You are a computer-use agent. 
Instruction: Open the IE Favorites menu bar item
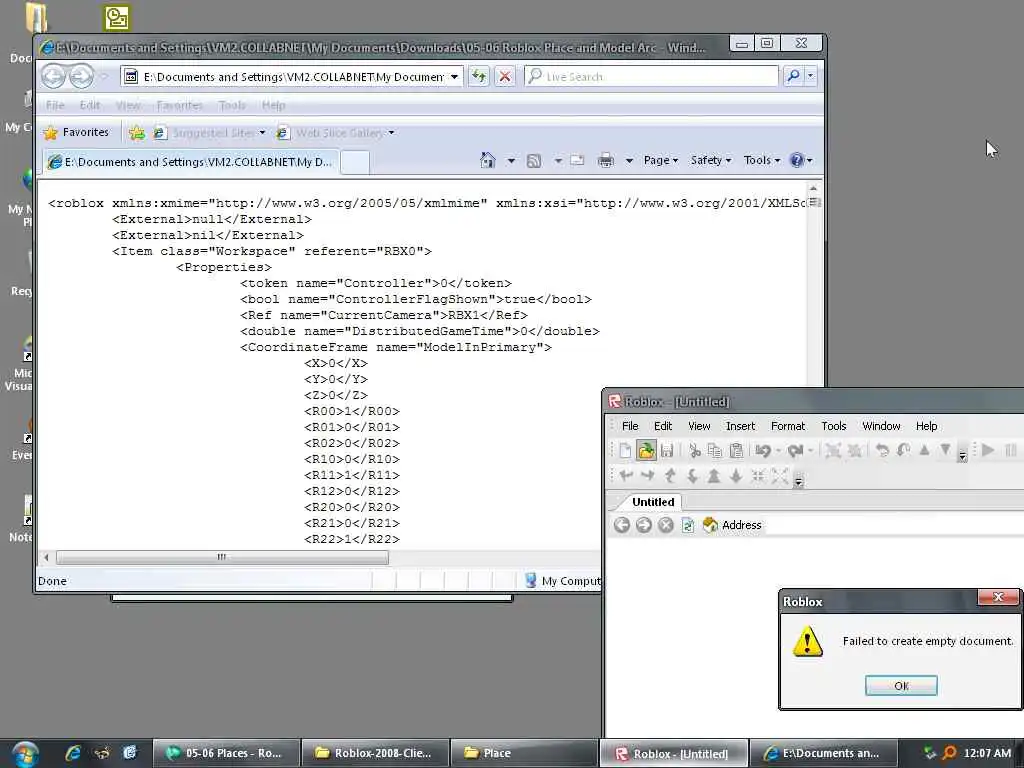180,105
